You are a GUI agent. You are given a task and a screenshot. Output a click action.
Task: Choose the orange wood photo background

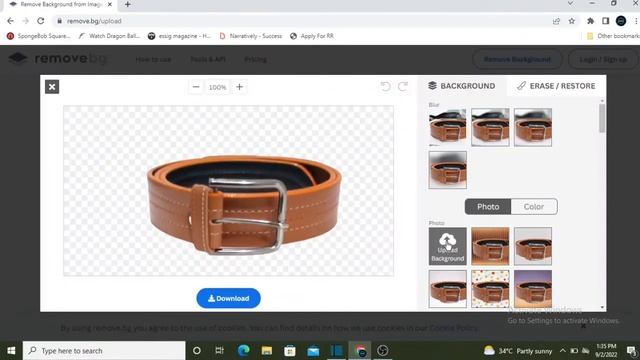[x=490, y=246]
